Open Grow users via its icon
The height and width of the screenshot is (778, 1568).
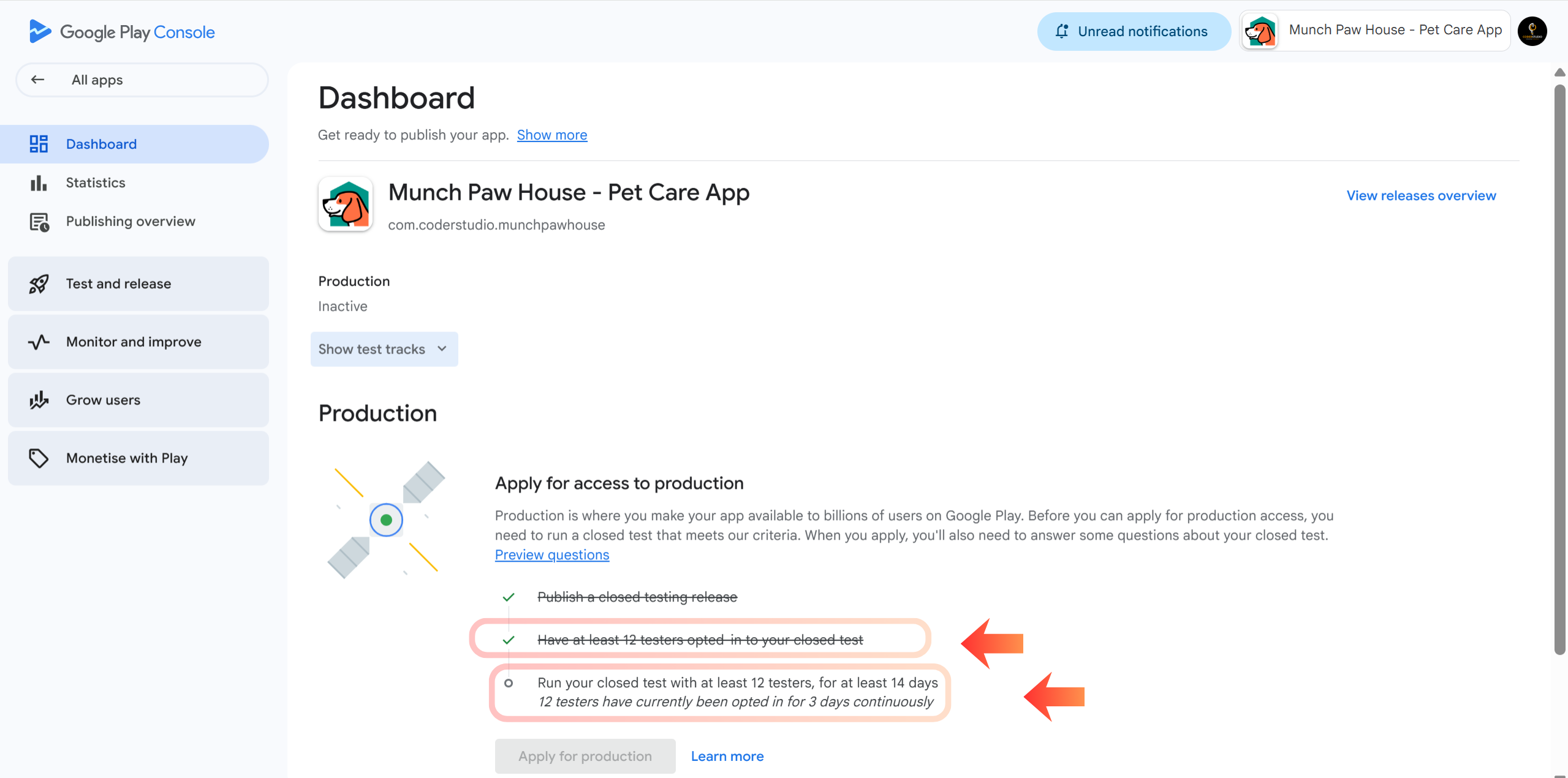[x=38, y=399]
